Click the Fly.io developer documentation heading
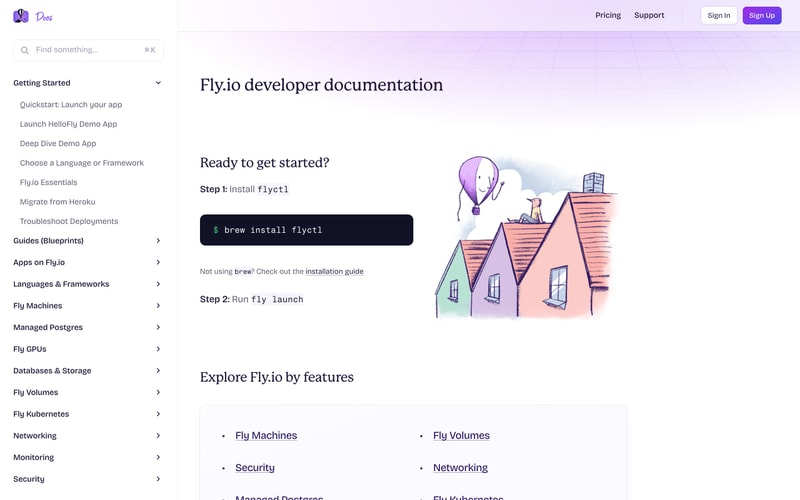800x500 pixels. click(321, 85)
